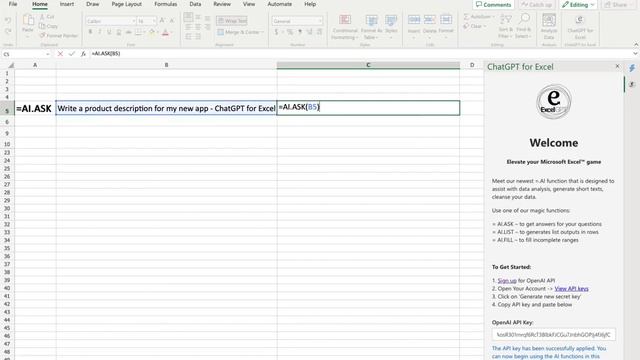Apply the yellow Fill Color swatch
Viewport: 640px width, 360px height.
[152, 32]
